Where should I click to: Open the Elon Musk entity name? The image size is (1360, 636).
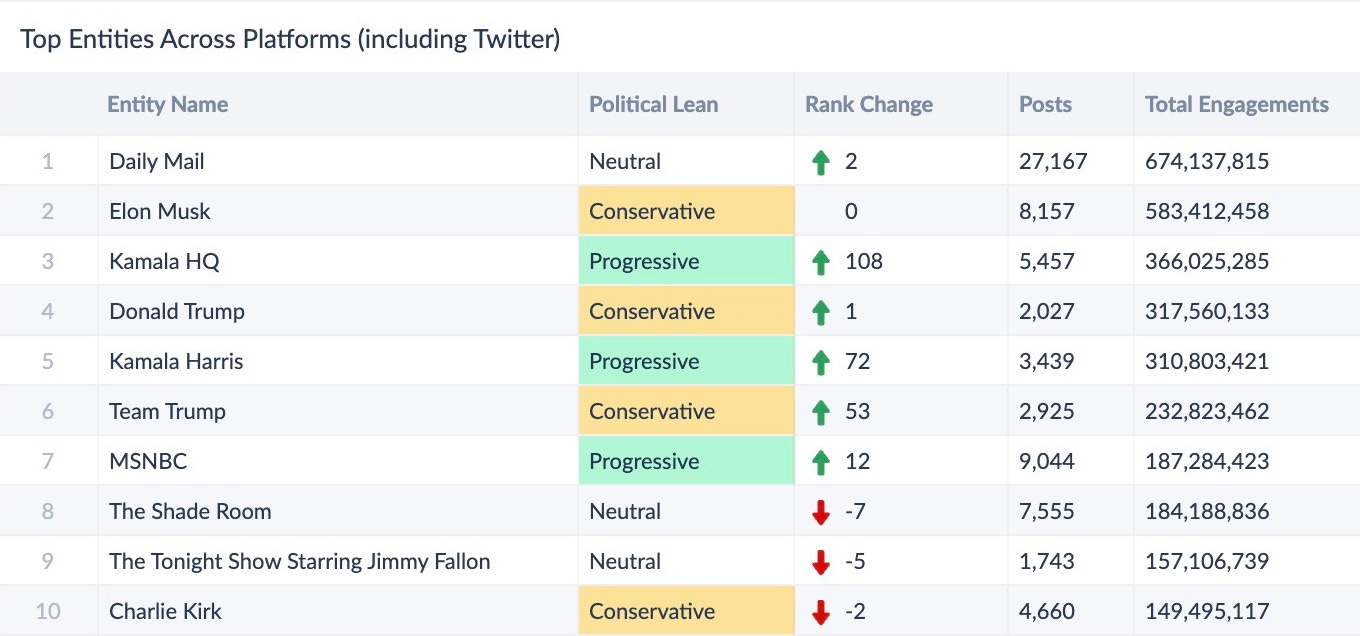tap(160, 211)
